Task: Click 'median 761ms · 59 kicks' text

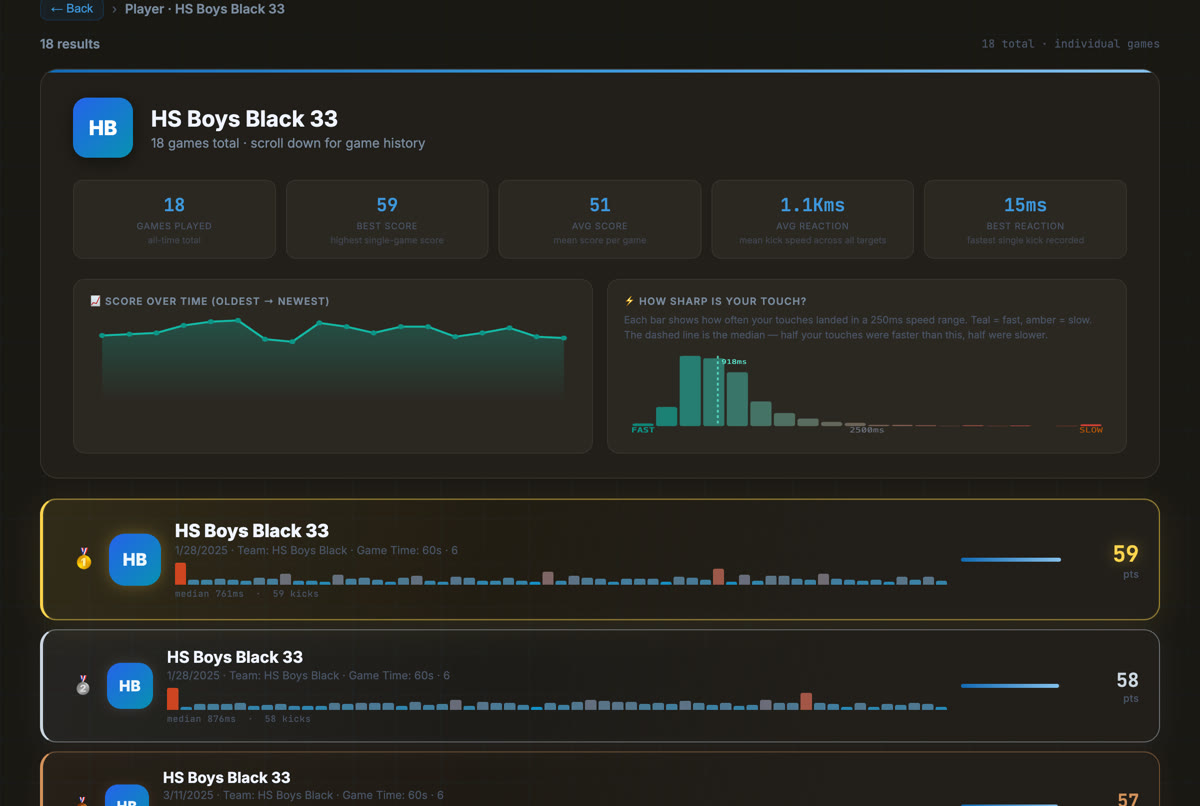Action: [x=247, y=594]
